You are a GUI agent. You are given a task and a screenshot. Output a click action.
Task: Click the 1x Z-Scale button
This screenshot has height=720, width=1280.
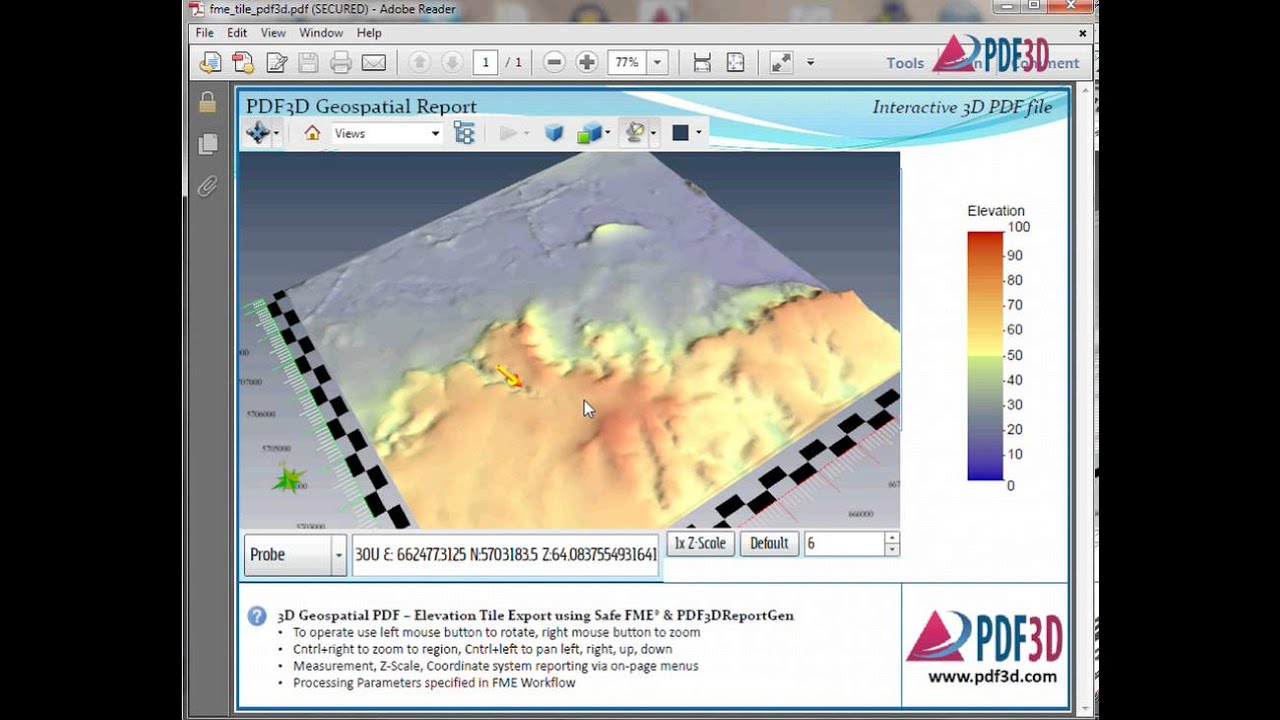point(700,543)
